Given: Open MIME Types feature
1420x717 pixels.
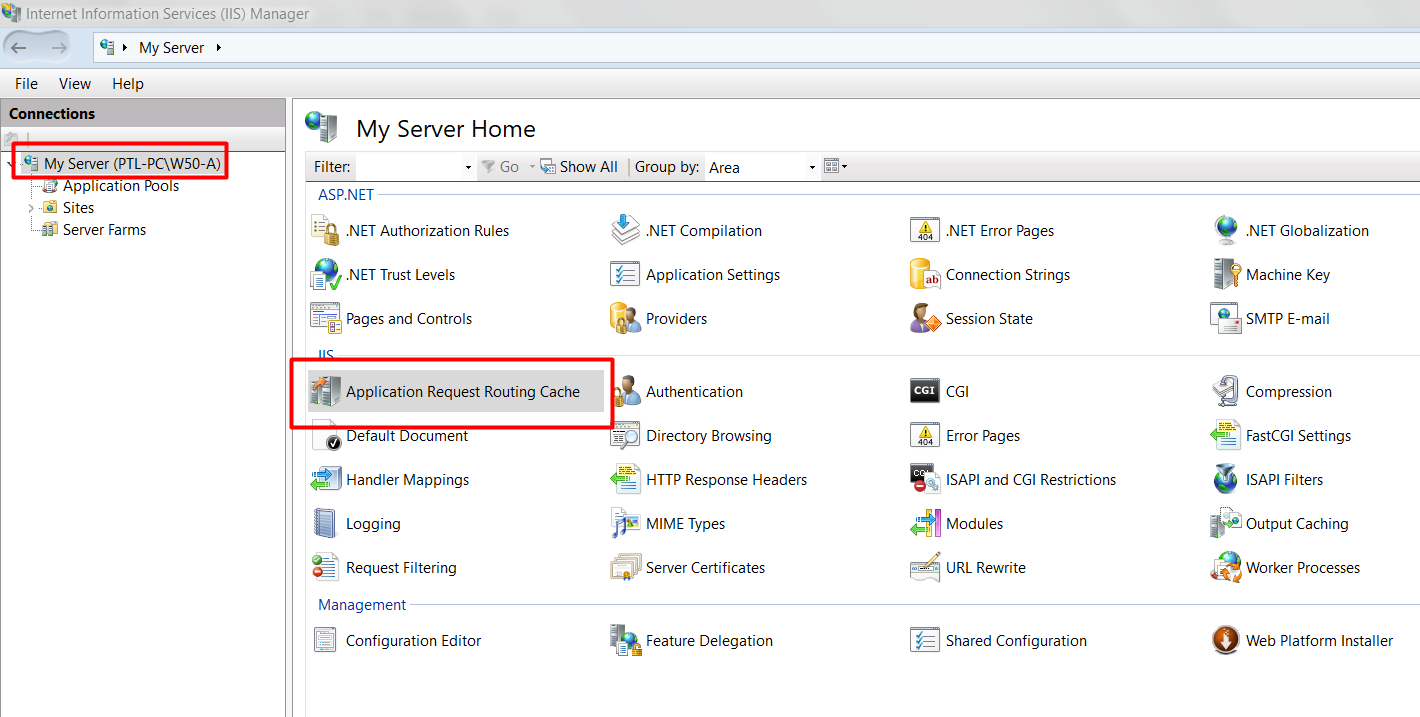Looking at the screenshot, I should (669, 524).
